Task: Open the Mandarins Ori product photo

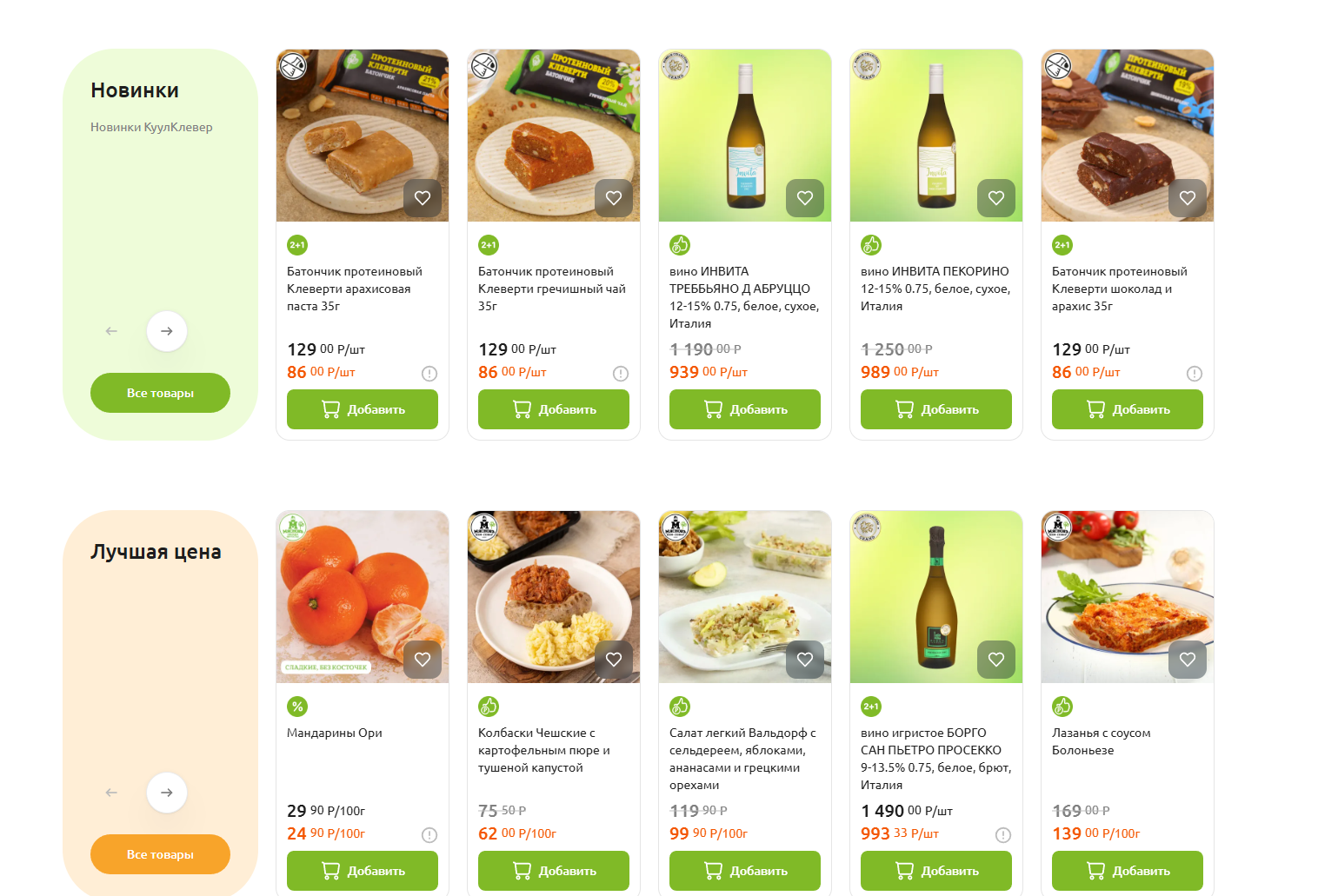Action: [x=363, y=597]
